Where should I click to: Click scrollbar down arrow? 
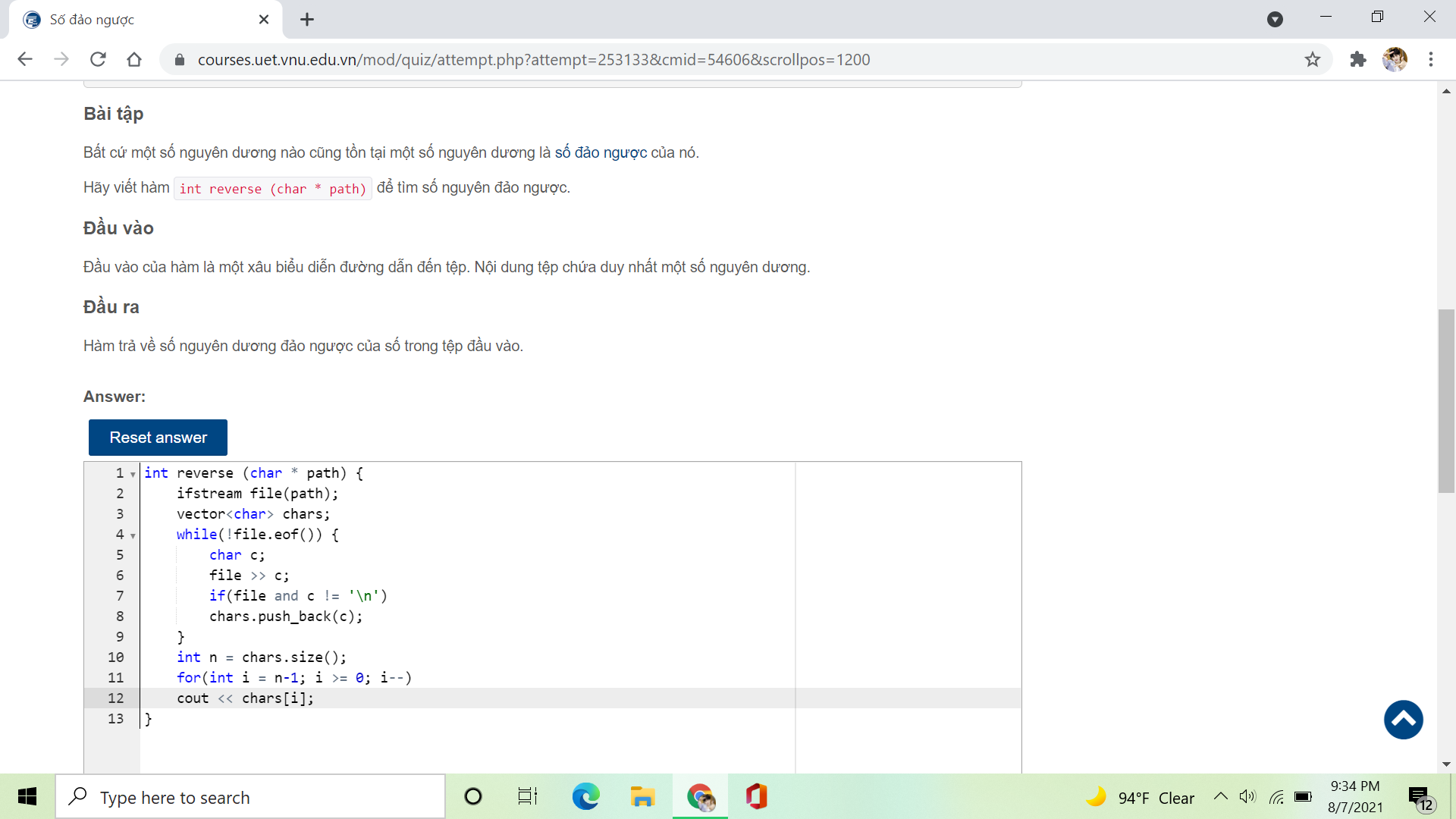click(x=1446, y=764)
